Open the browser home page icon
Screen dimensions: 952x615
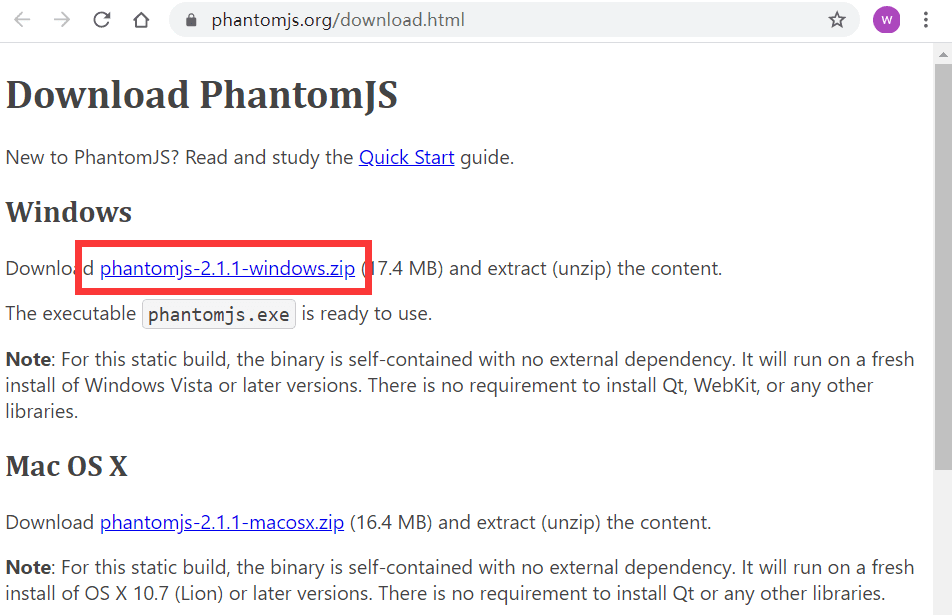(141, 20)
